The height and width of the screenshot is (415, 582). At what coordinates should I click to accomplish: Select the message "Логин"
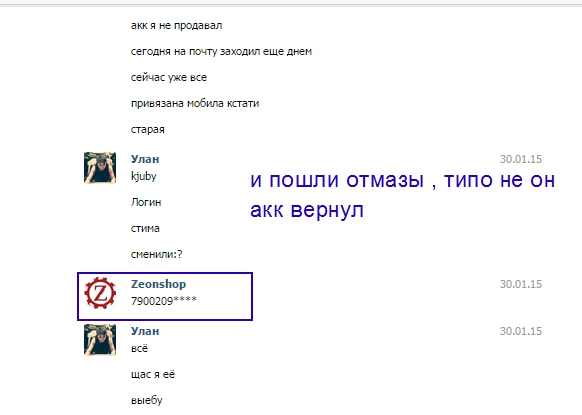pos(146,202)
